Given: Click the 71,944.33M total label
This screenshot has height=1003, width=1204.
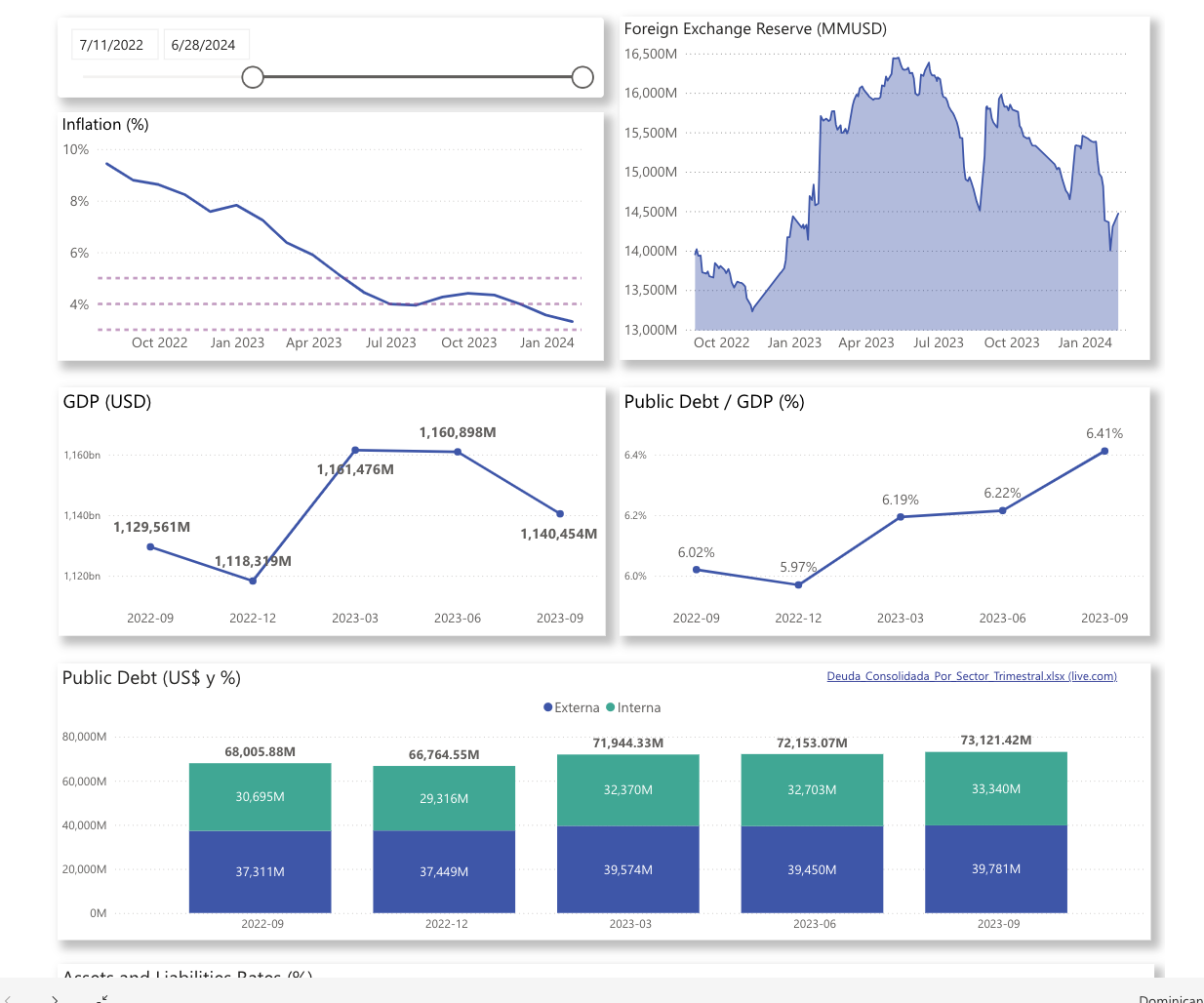Looking at the screenshot, I should point(628,743).
